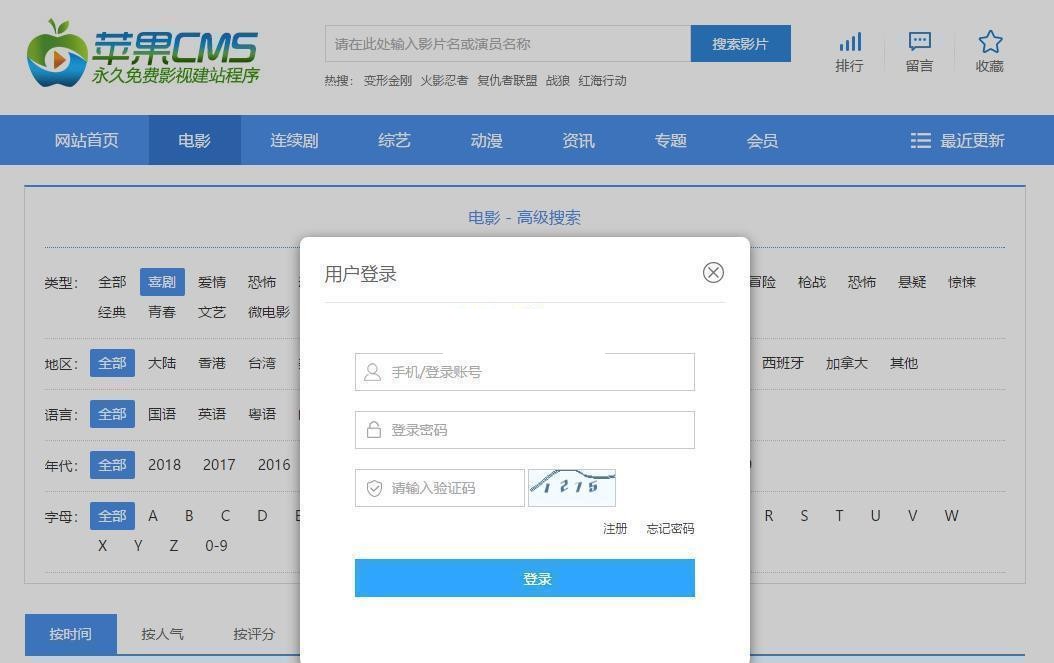Viewport: 1054px width, 663px height.
Task: Select year 2018 filter
Action: click(165, 465)
